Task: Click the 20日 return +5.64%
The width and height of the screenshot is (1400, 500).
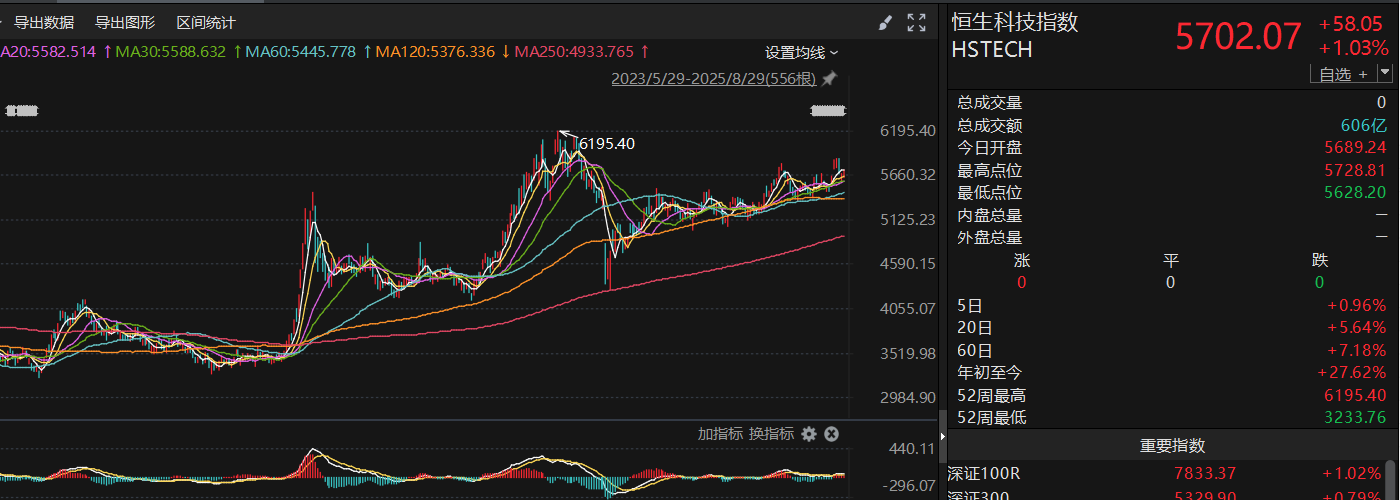Action: coord(1357,328)
